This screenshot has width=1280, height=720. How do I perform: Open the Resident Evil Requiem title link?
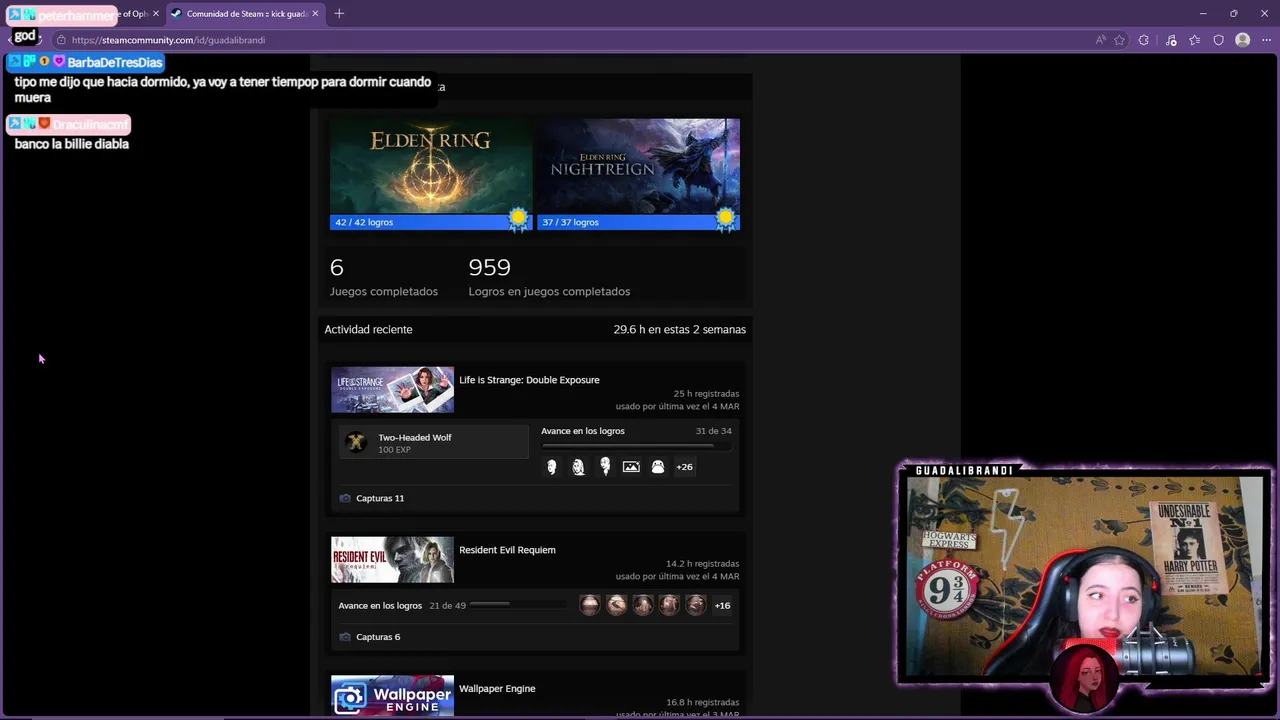507,550
